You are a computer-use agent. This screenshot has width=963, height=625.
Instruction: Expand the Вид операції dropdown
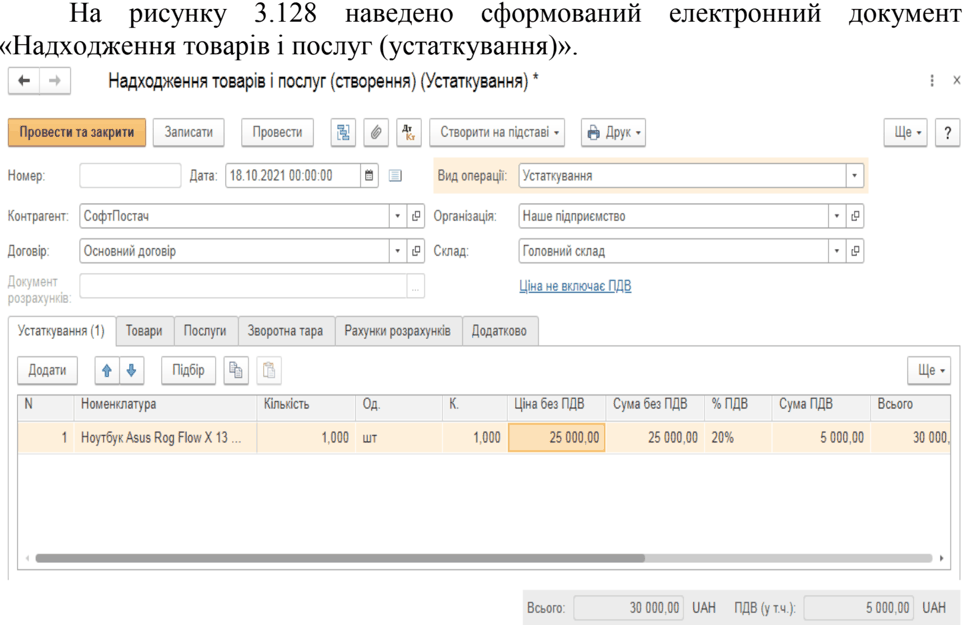pos(854,176)
